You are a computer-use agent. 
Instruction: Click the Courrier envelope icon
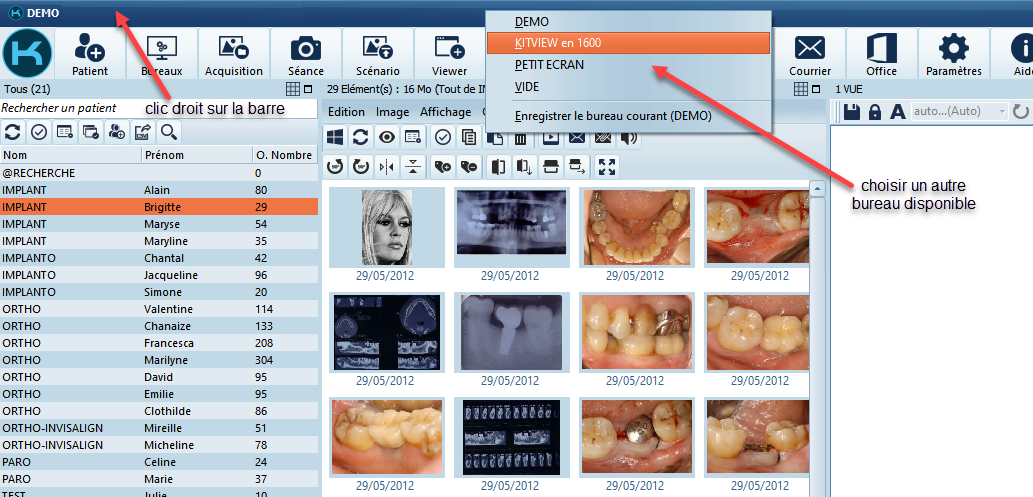pyautogui.click(x=809, y=53)
